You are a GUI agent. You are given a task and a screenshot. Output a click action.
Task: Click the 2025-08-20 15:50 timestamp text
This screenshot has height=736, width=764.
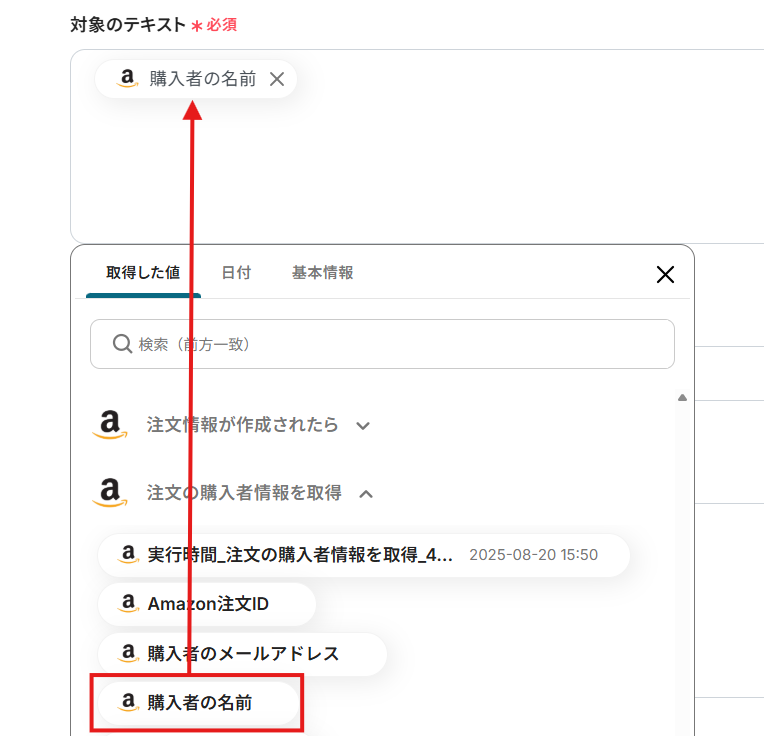pos(534,555)
